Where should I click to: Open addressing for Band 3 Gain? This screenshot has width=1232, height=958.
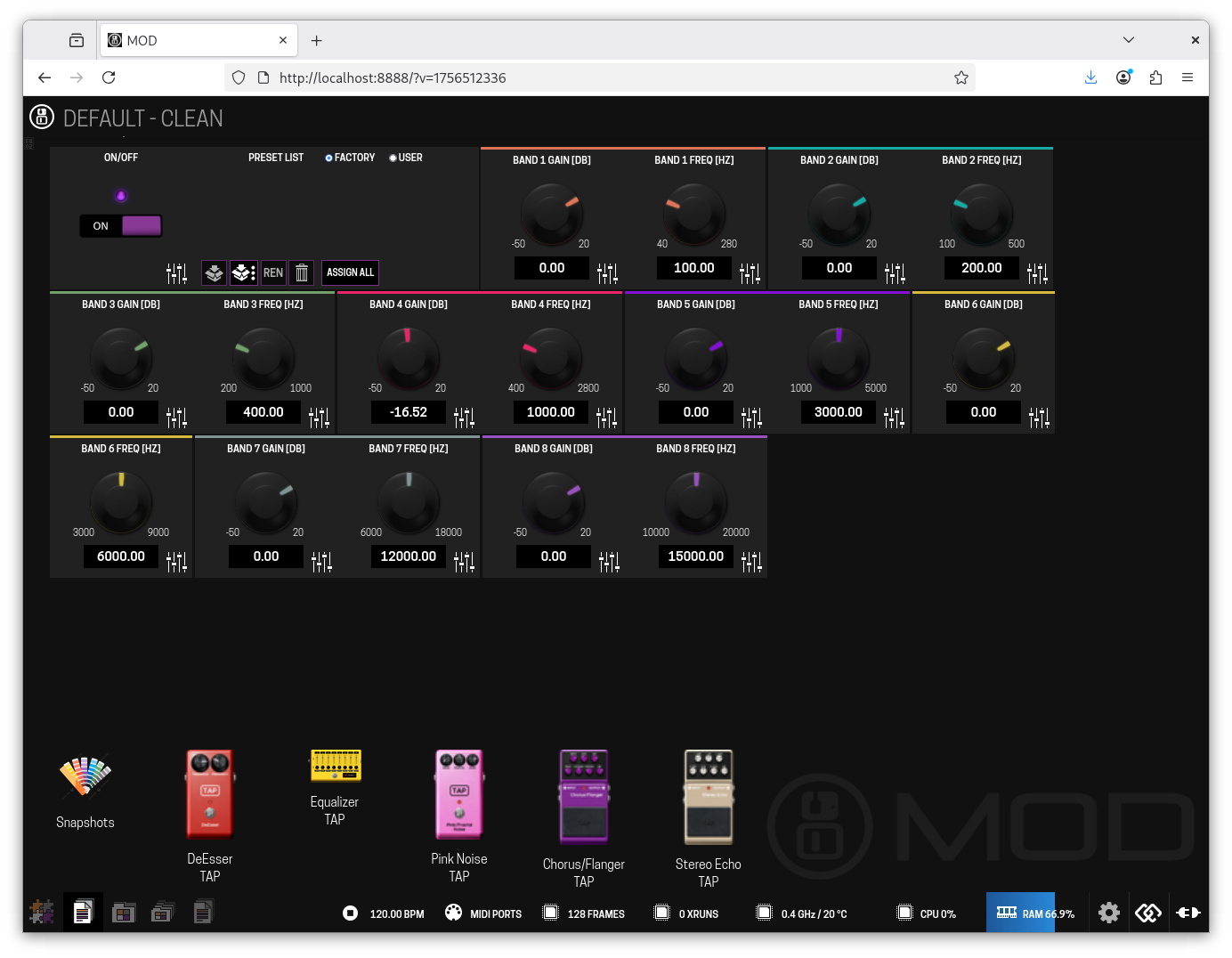click(176, 418)
